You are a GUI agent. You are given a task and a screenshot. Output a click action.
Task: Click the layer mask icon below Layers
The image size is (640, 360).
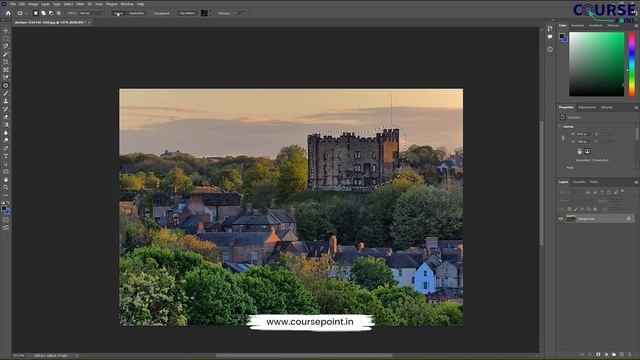pyautogui.click(x=598, y=354)
